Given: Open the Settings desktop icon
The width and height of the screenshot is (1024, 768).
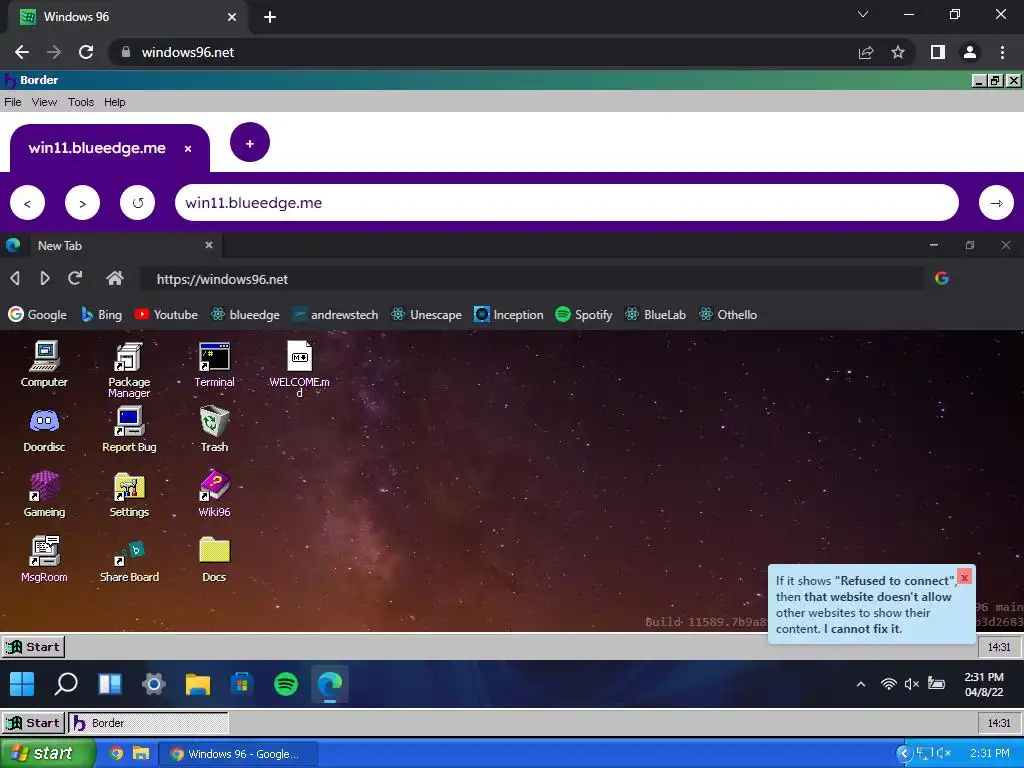Looking at the screenshot, I should (x=129, y=494).
